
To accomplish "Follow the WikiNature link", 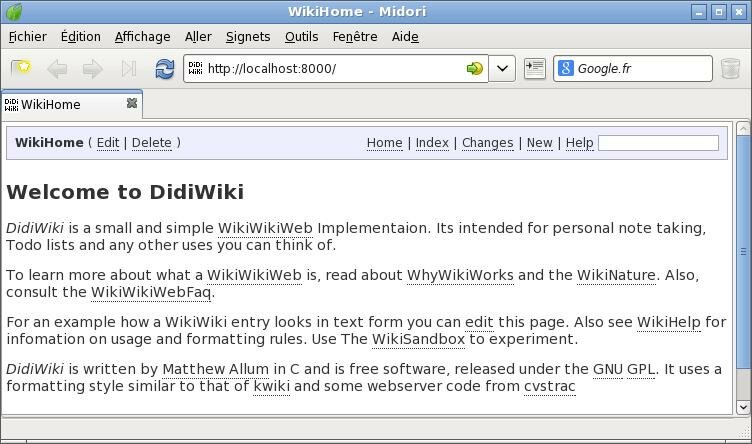I will point(616,275).
